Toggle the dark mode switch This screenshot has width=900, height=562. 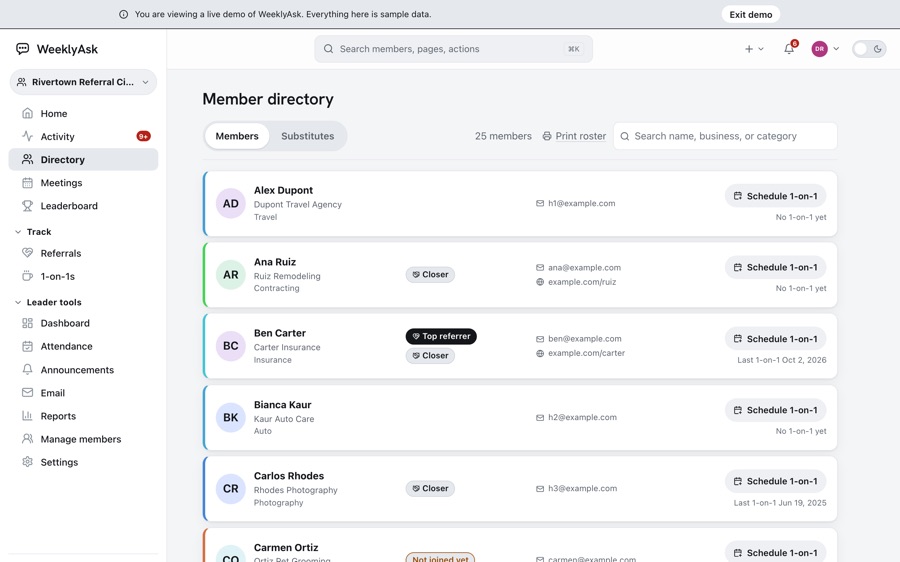coord(869,49)
